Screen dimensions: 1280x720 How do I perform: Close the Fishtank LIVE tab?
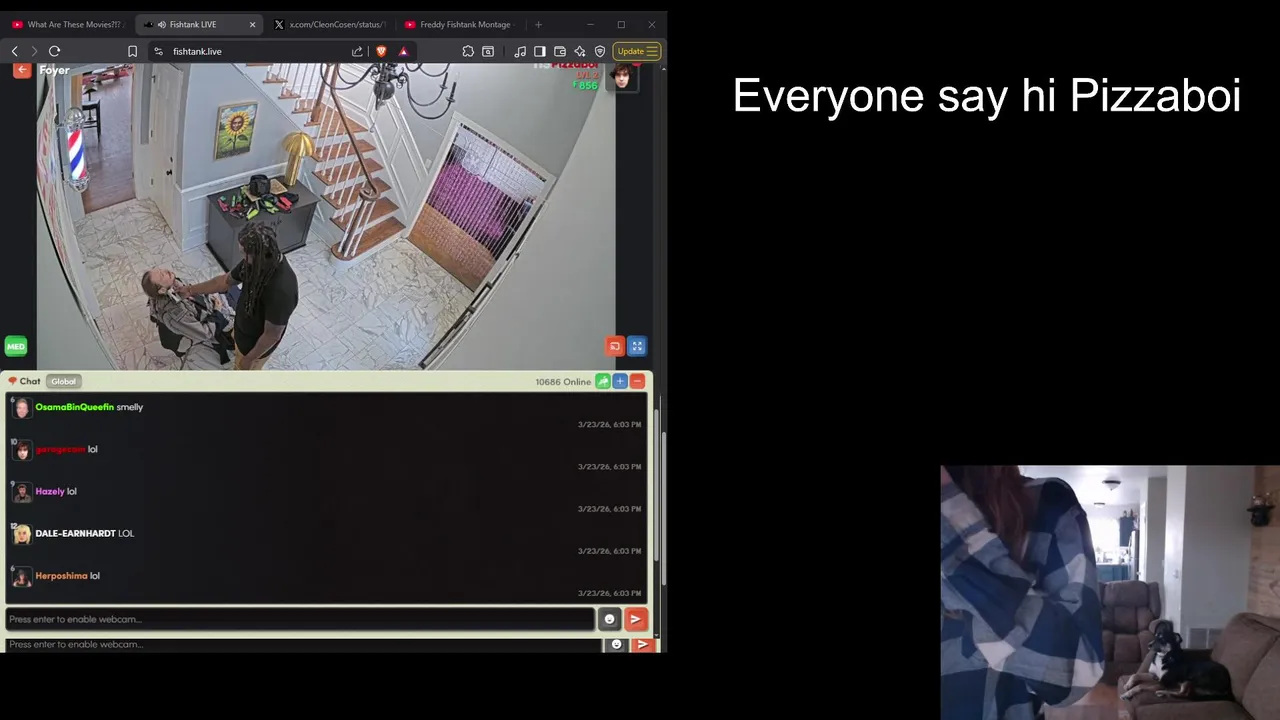click(252, 24)
